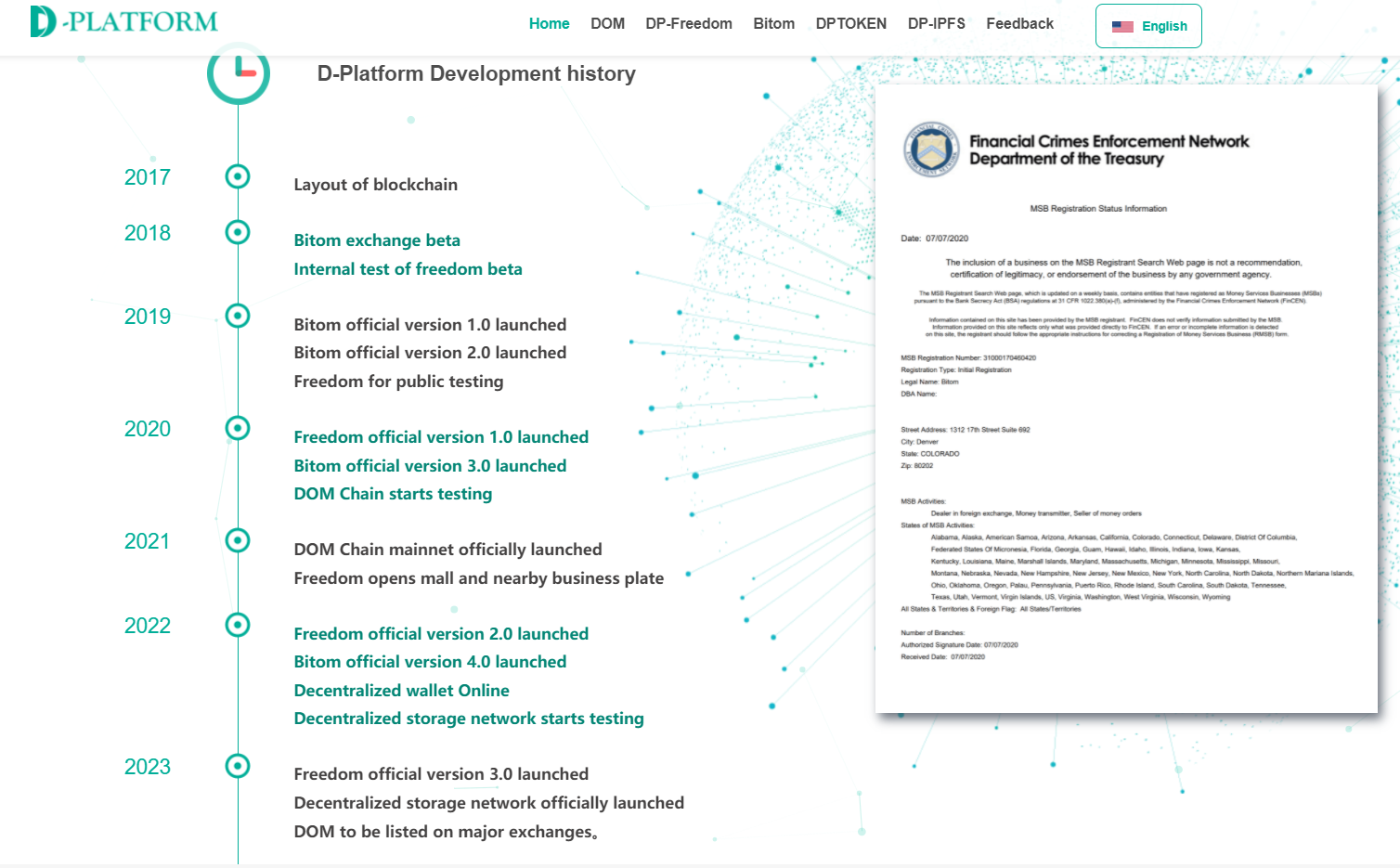Click the 2022 year label
This screenshot has width=1400, height=868.
148,626
